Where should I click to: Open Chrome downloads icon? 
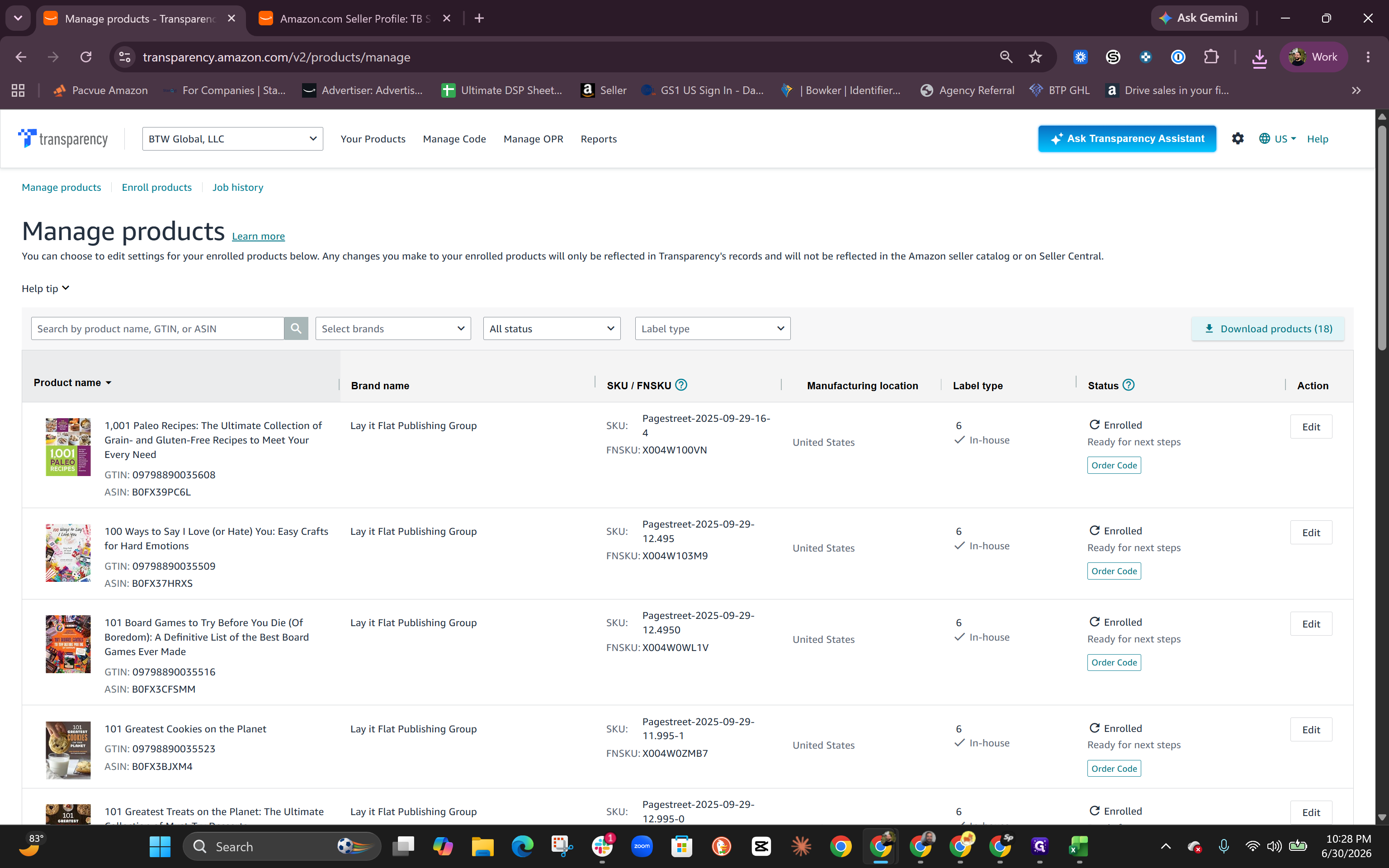coord(1259,58)
